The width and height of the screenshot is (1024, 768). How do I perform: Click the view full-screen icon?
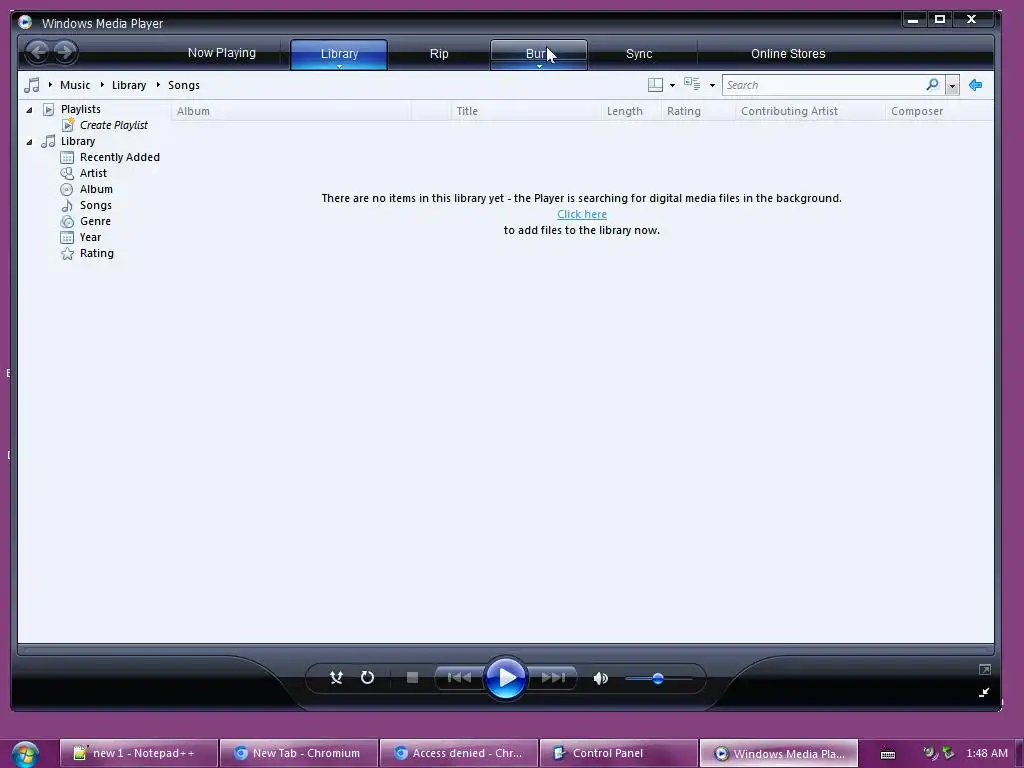[985, 669]
